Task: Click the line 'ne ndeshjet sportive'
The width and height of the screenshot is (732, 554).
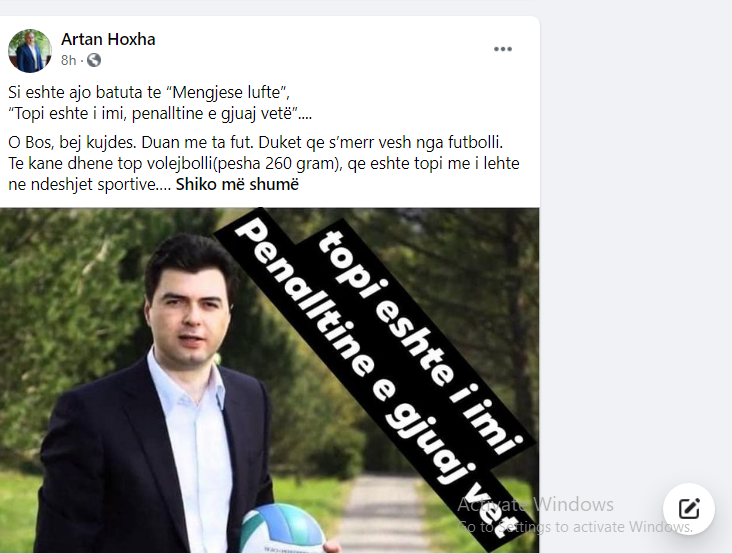Action: pos(90,184)
